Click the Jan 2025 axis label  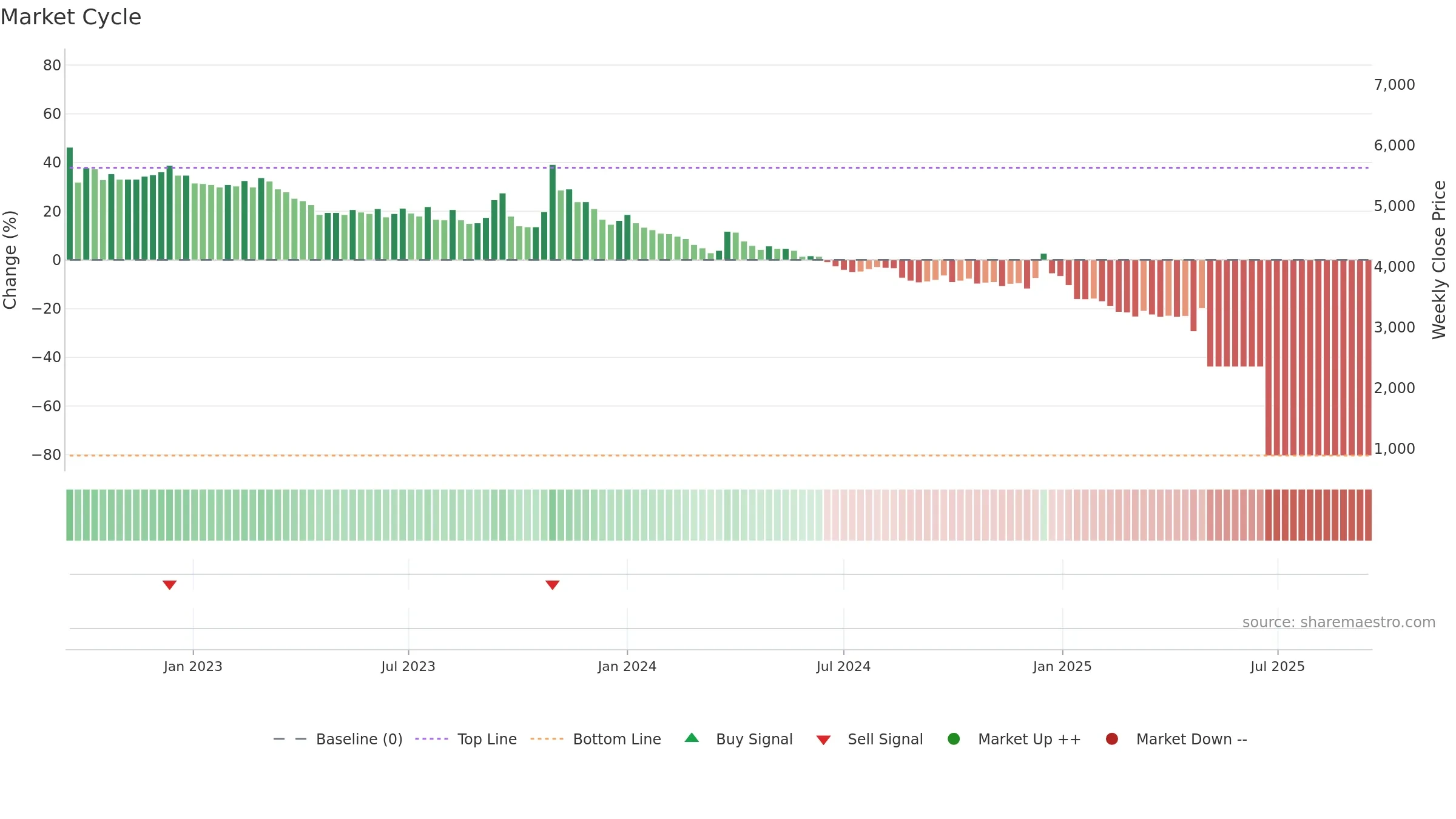pyautogui.click(x=1062, y=666)
